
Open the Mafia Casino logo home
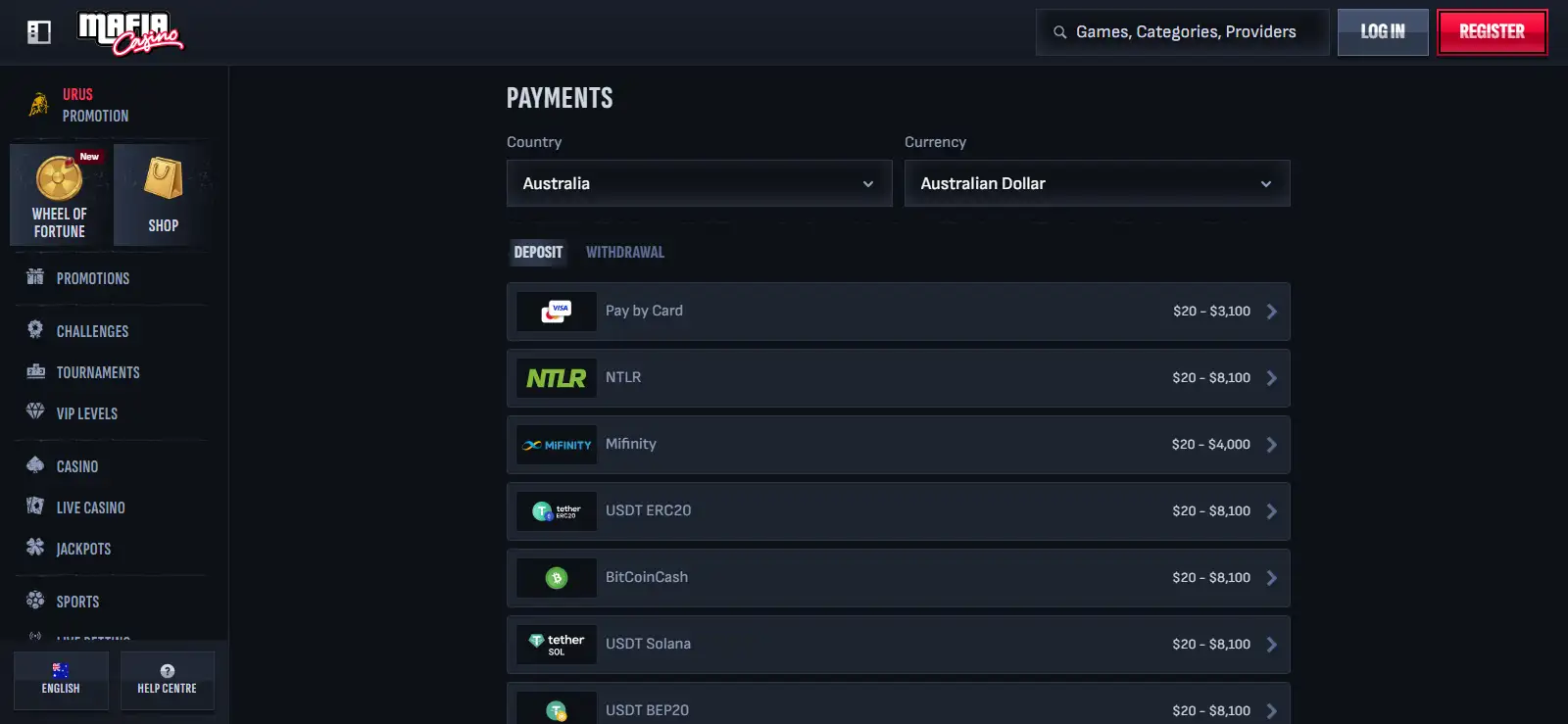pyautogui.click(x=130, y=33)
